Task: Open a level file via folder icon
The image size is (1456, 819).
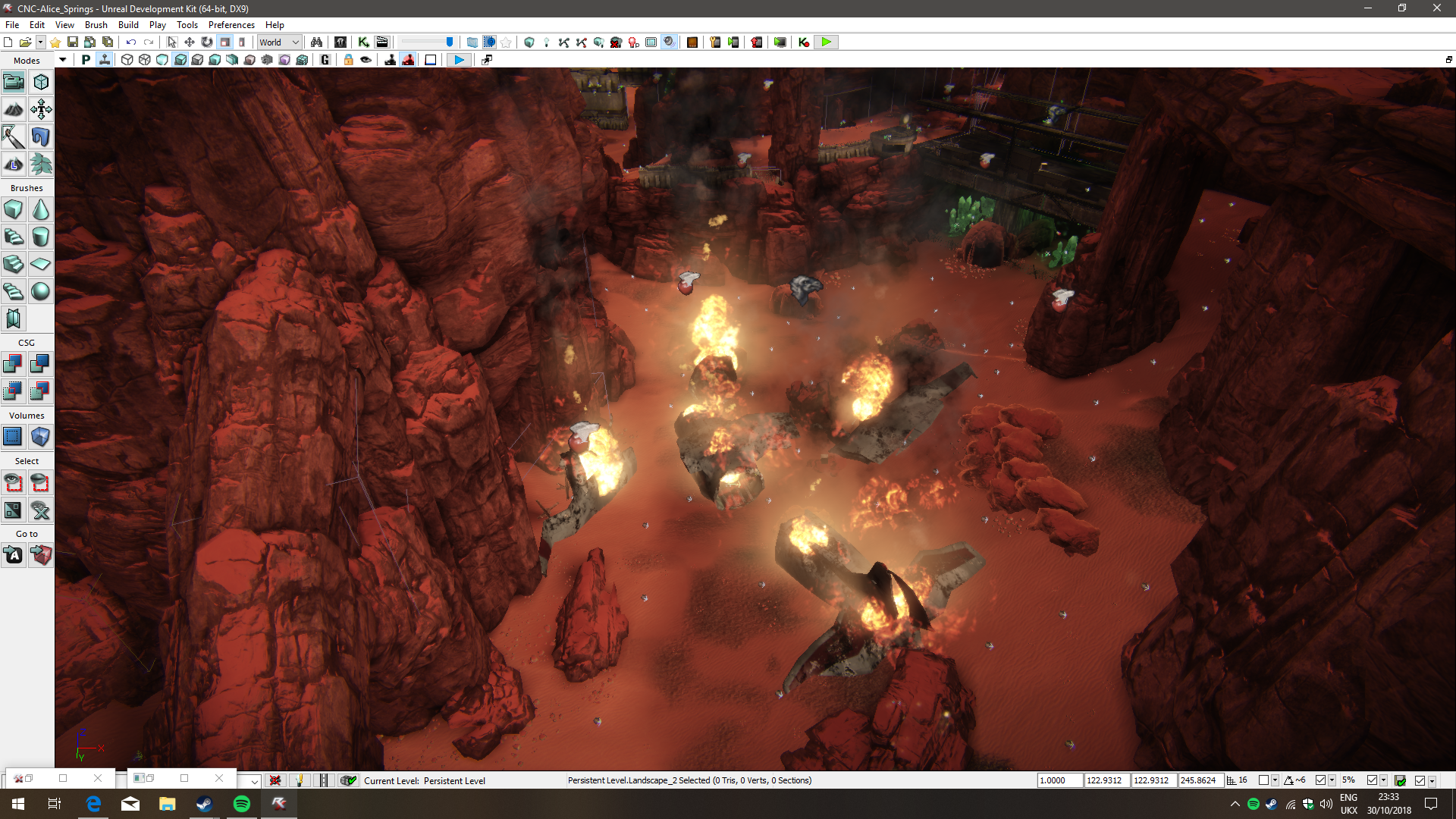Action: 25,42
